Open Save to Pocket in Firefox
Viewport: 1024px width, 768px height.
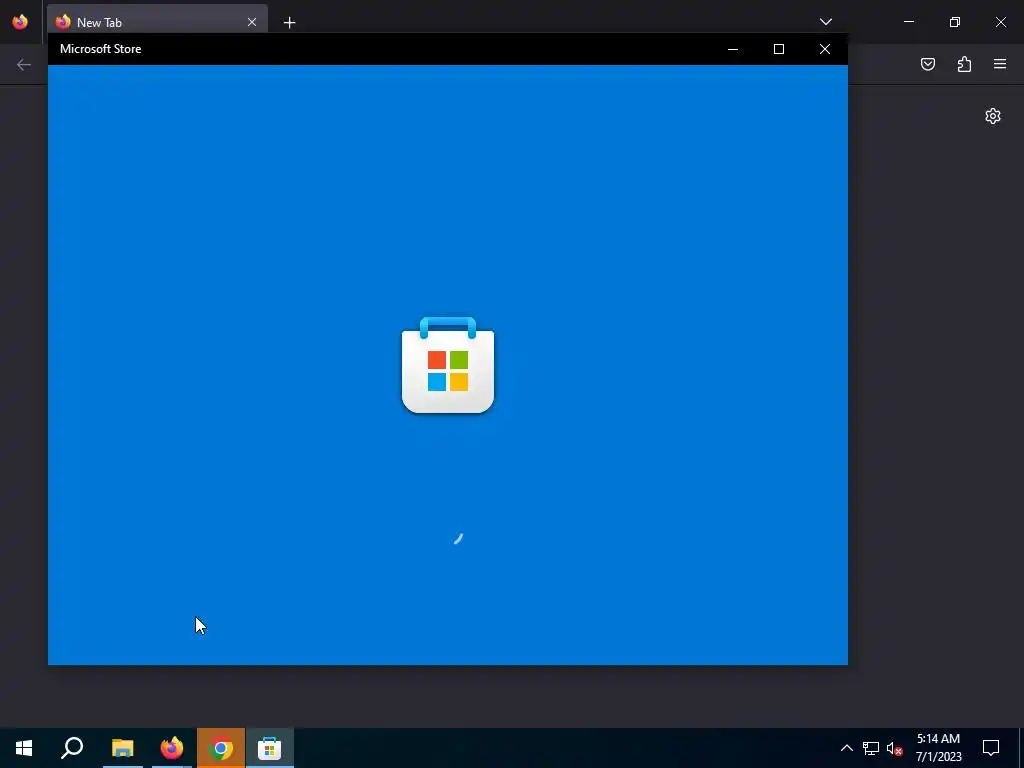coord(927,64)
